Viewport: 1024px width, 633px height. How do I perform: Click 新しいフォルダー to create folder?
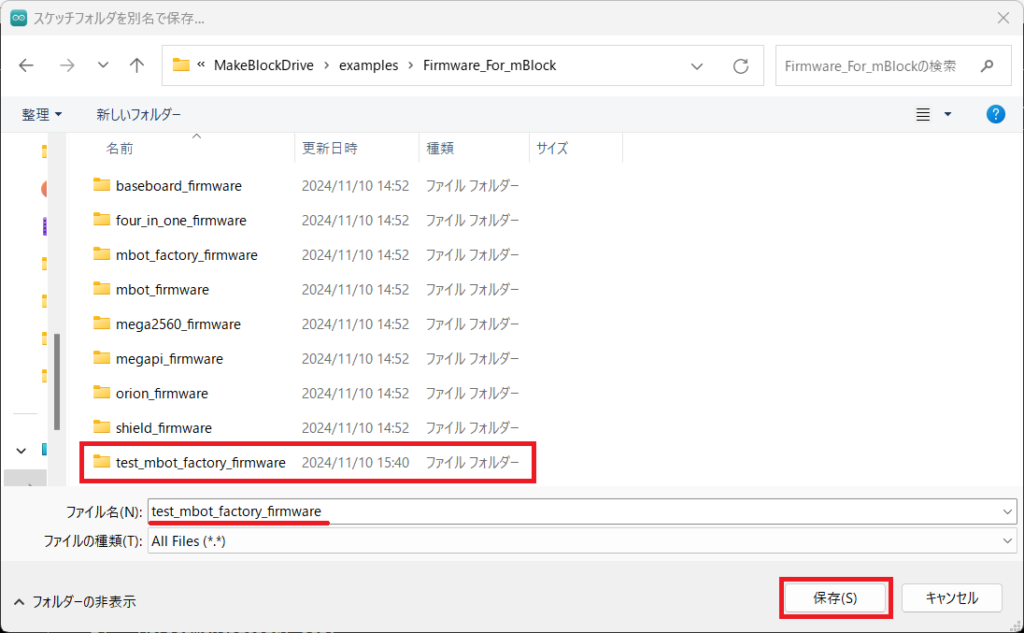139,115
